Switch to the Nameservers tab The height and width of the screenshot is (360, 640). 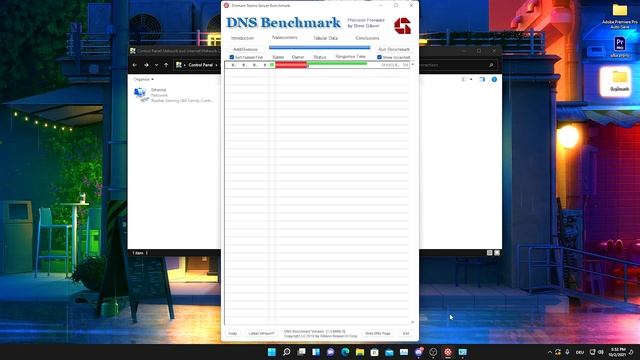[x=284, y=38]
